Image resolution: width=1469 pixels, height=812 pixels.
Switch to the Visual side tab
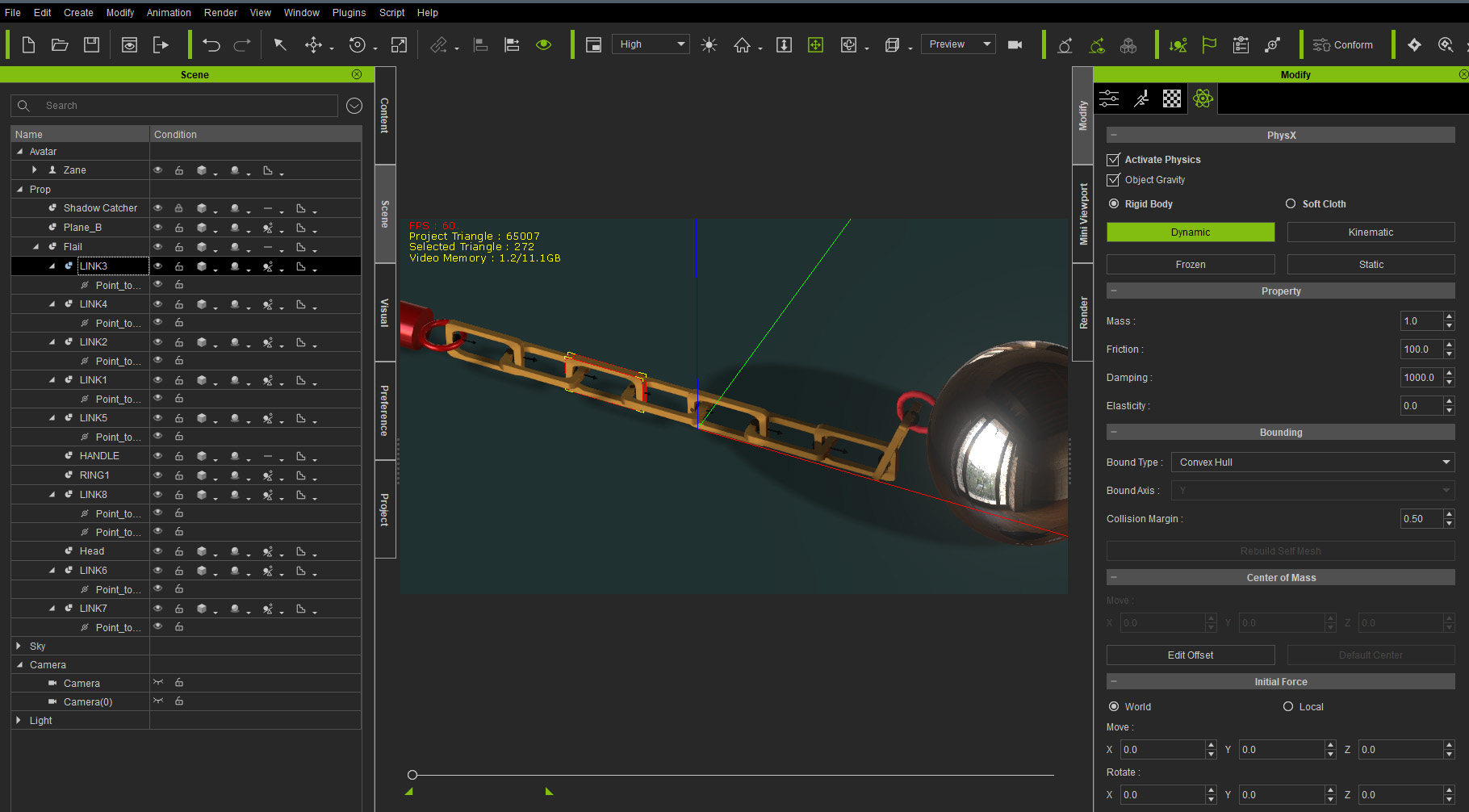coord(385,312)
